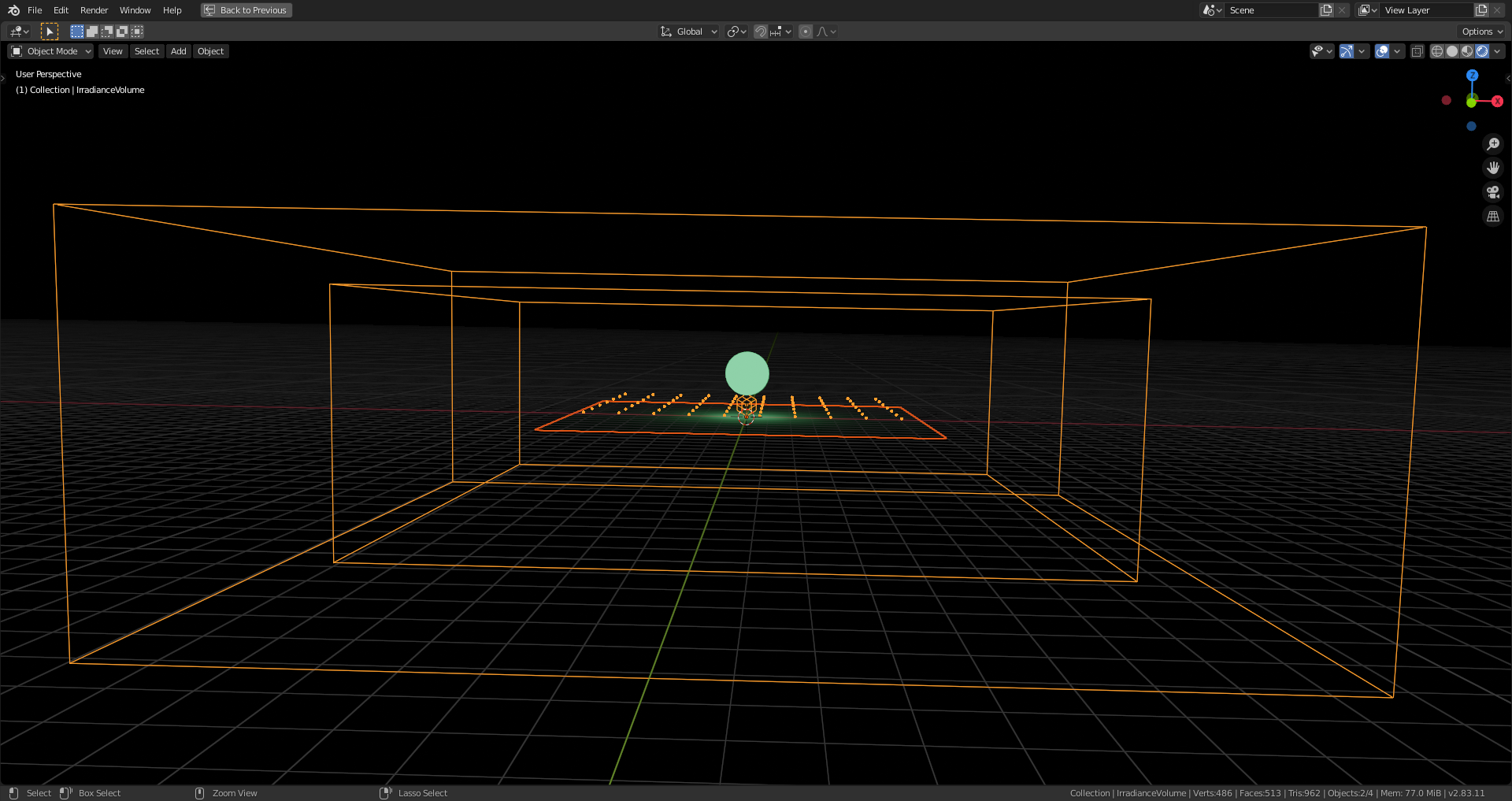Toggle snapping with the magnet icon
This screenshot has width=1512, height=801.
[759, 31]
